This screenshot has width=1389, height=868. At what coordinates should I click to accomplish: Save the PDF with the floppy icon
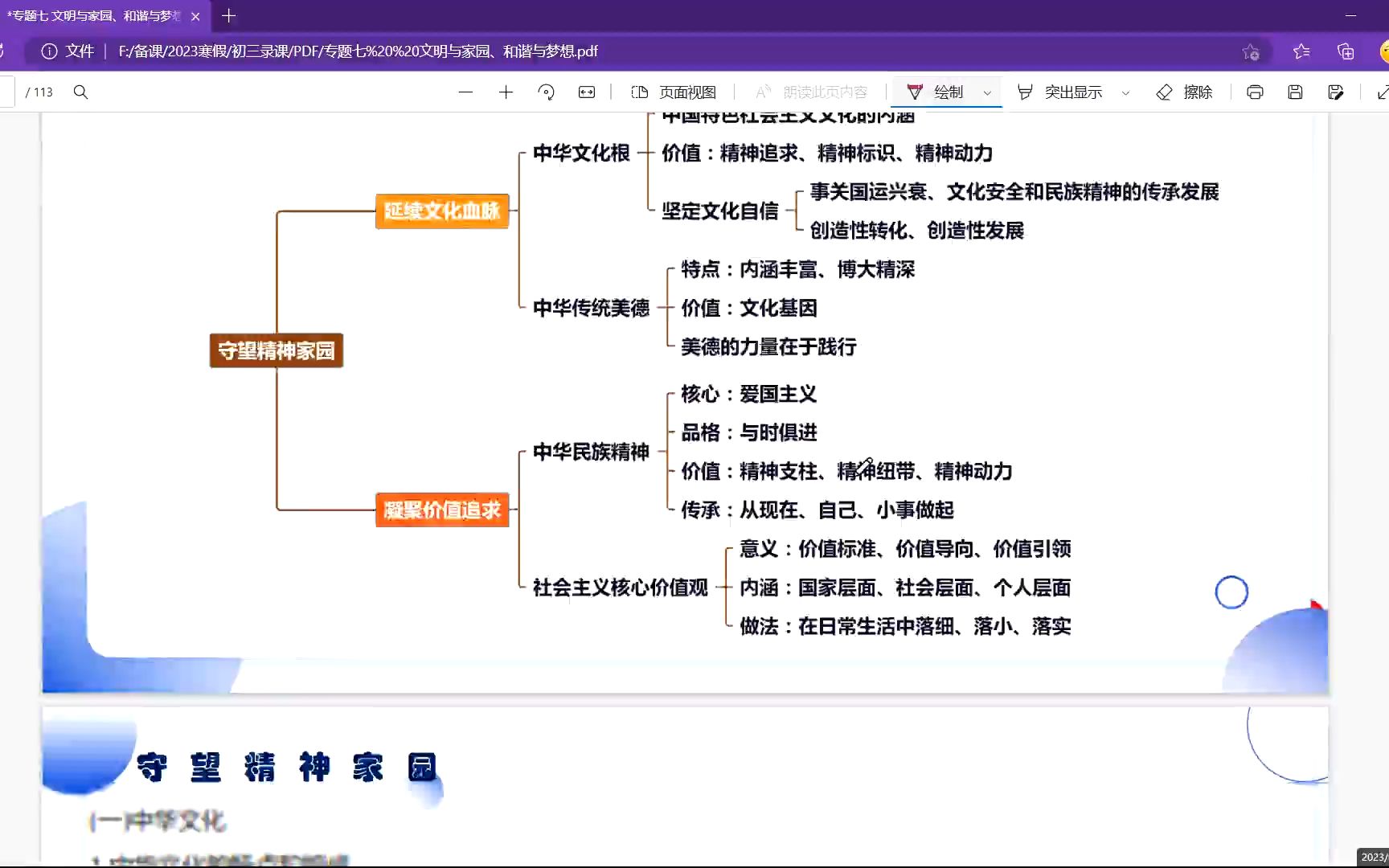click(1295, 92)
